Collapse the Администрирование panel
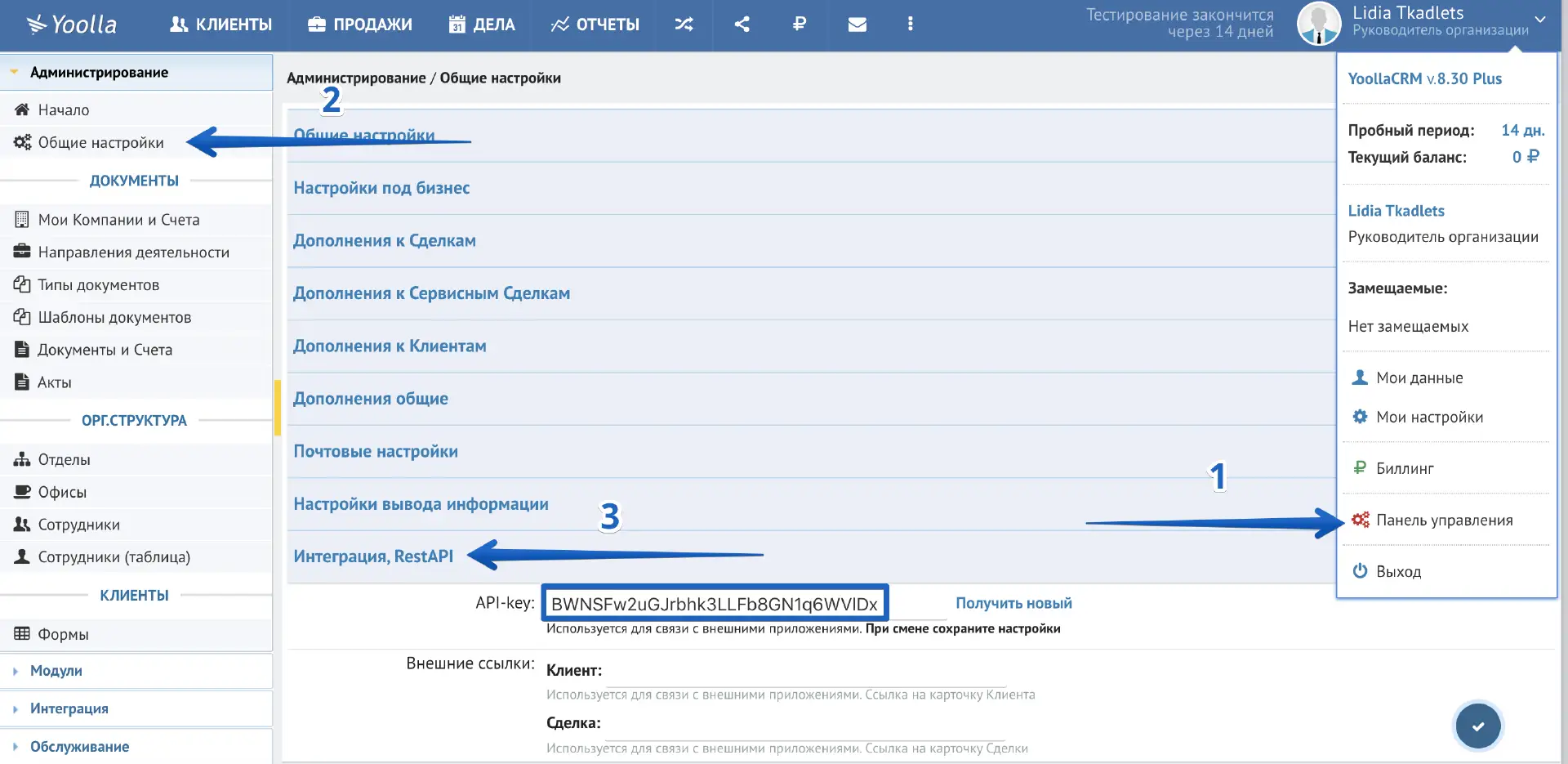1568x764 pixels. pos(99,73)
